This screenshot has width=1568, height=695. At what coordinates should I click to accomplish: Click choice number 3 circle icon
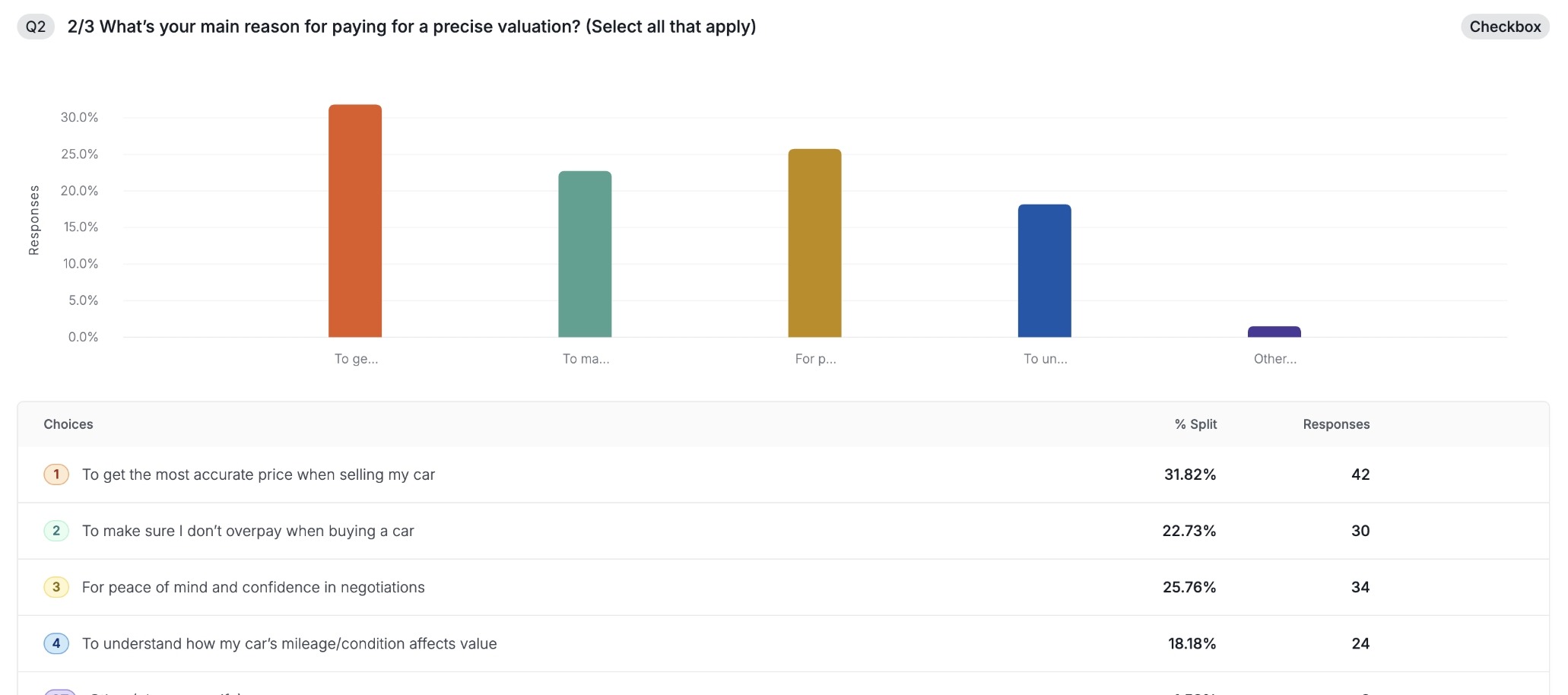(56, 587)
